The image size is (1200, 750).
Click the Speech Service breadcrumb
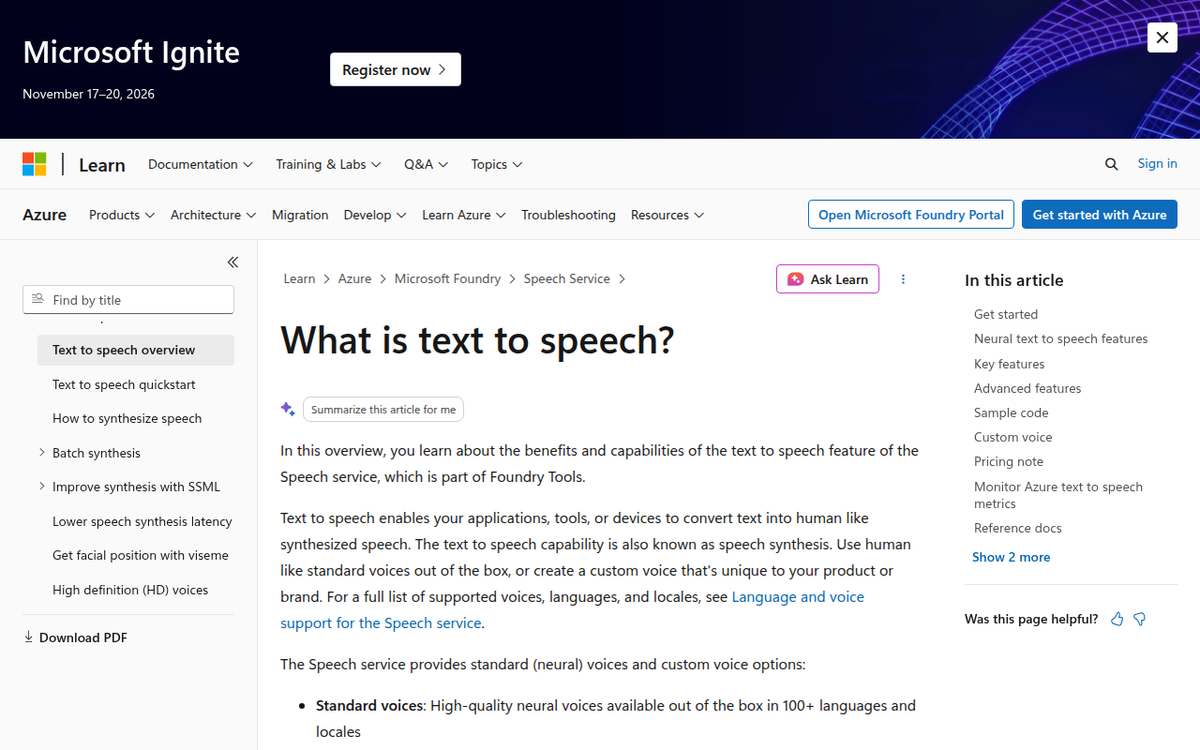pos(567,279)
